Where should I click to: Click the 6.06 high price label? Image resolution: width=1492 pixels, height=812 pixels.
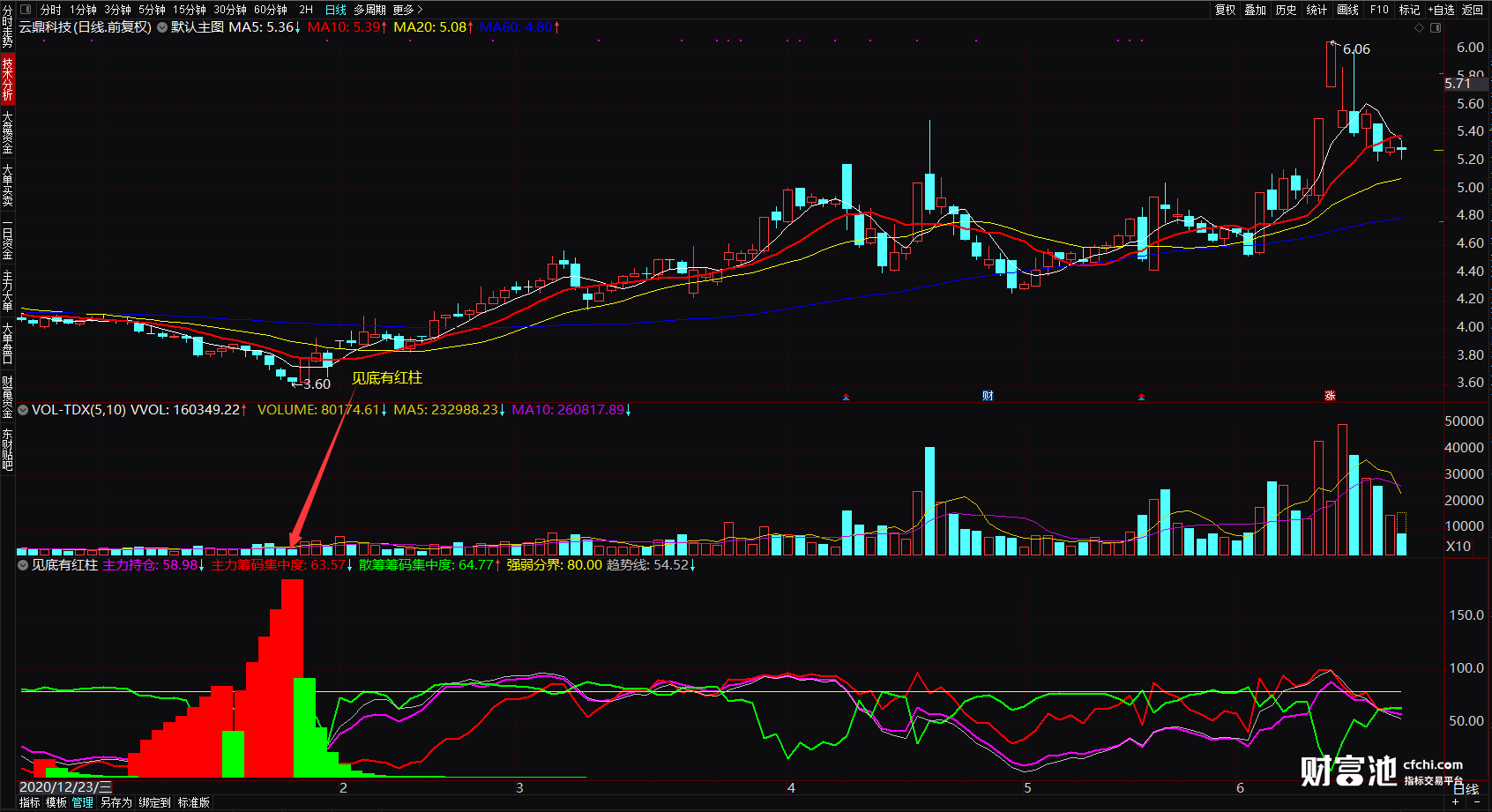1356,49
